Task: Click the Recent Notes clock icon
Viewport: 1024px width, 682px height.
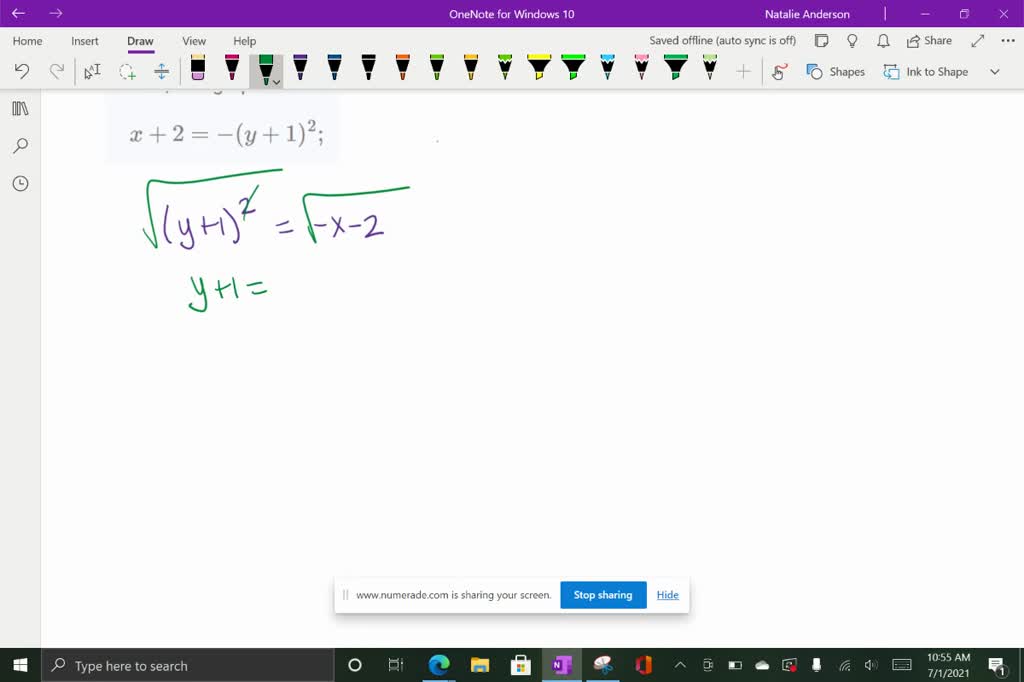Action: 19,183
